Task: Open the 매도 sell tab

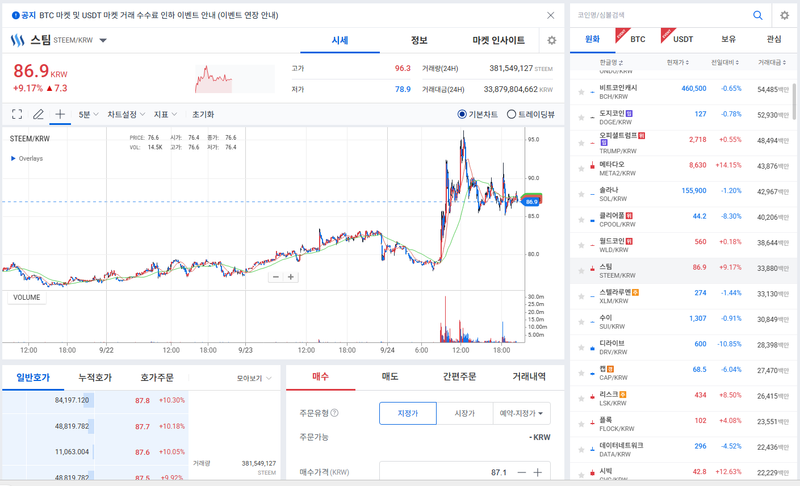Action: point(390,376)
